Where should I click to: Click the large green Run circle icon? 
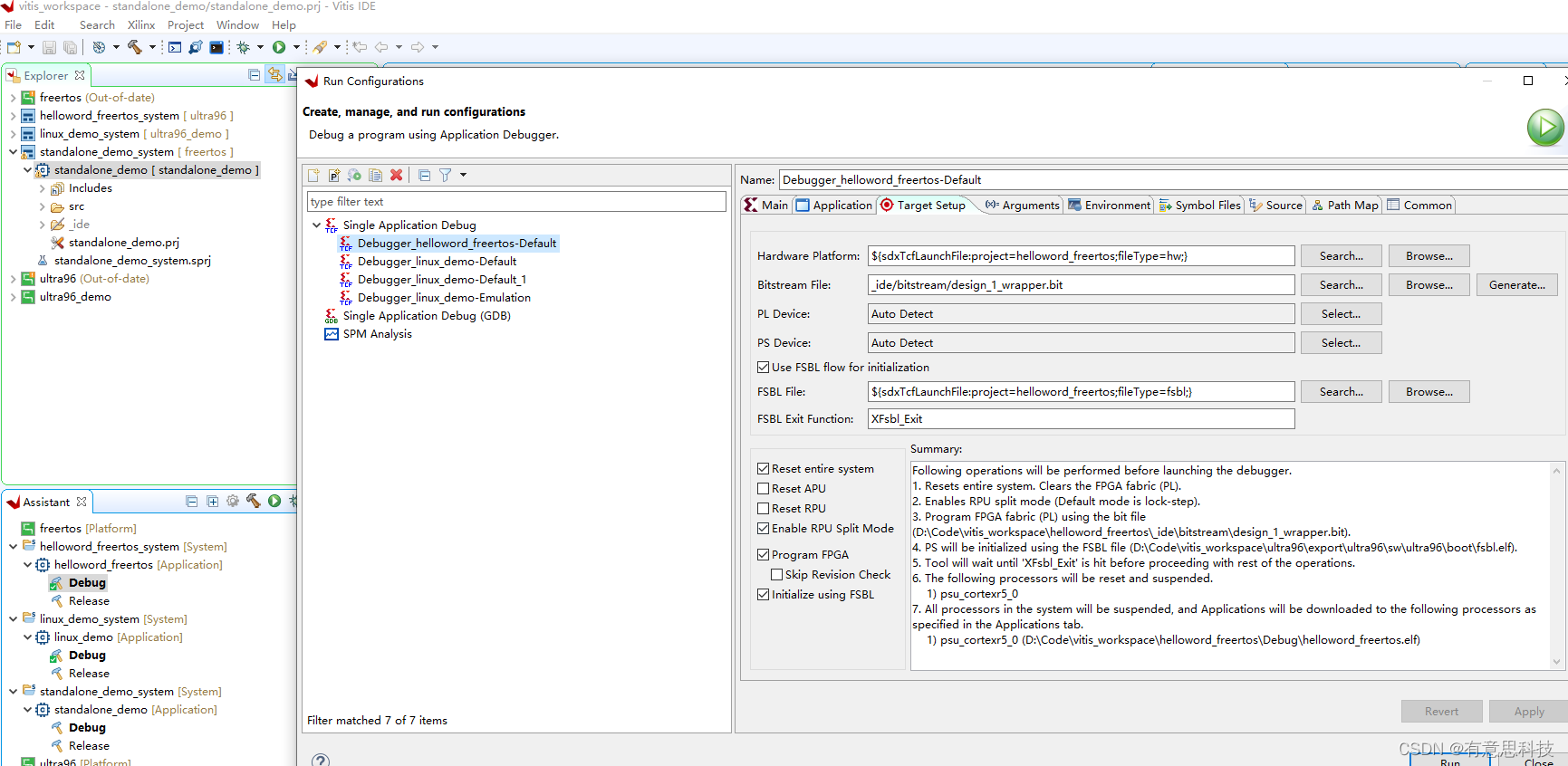click(1545, 127)
